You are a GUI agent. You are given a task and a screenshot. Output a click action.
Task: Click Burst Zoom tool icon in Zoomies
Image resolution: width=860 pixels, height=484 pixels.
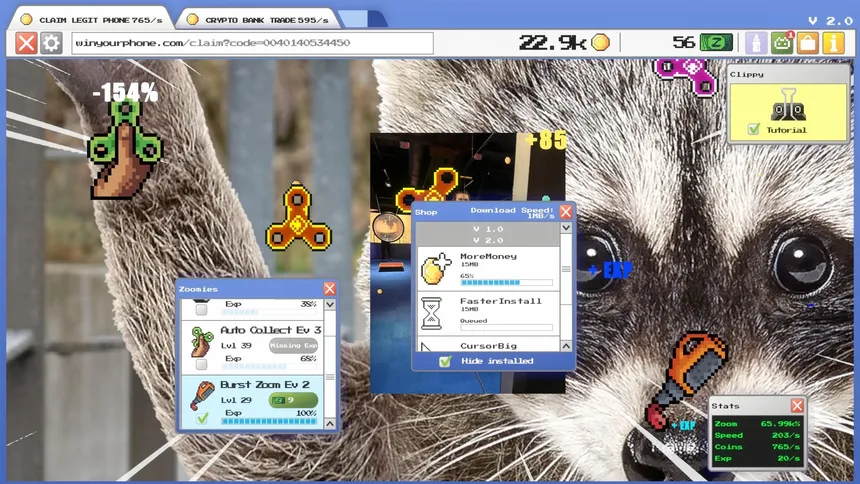pos(202,396)
